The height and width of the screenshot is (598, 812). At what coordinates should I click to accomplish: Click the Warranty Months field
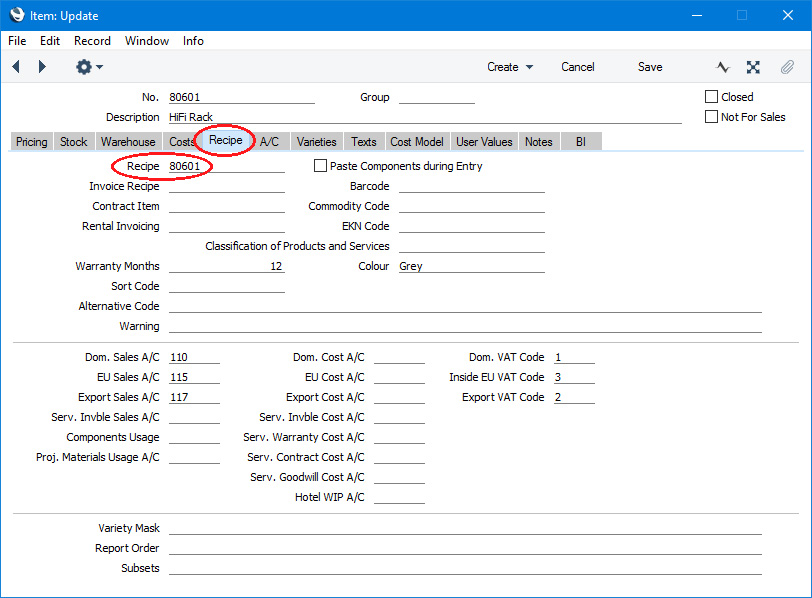(x=227, y=266)
